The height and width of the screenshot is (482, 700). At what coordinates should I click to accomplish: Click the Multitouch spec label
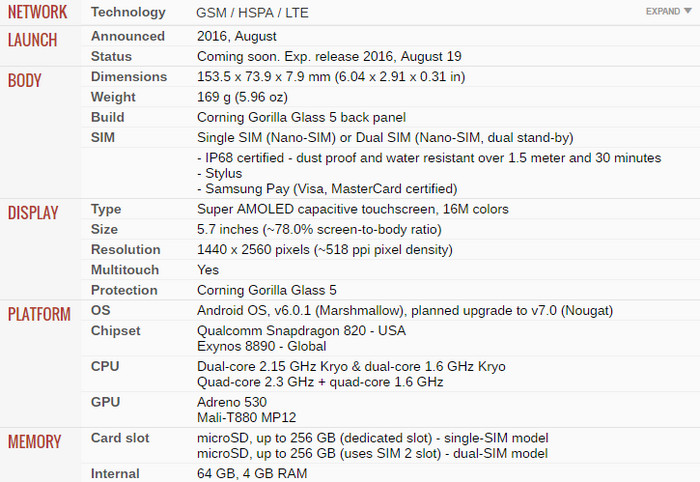124,270
